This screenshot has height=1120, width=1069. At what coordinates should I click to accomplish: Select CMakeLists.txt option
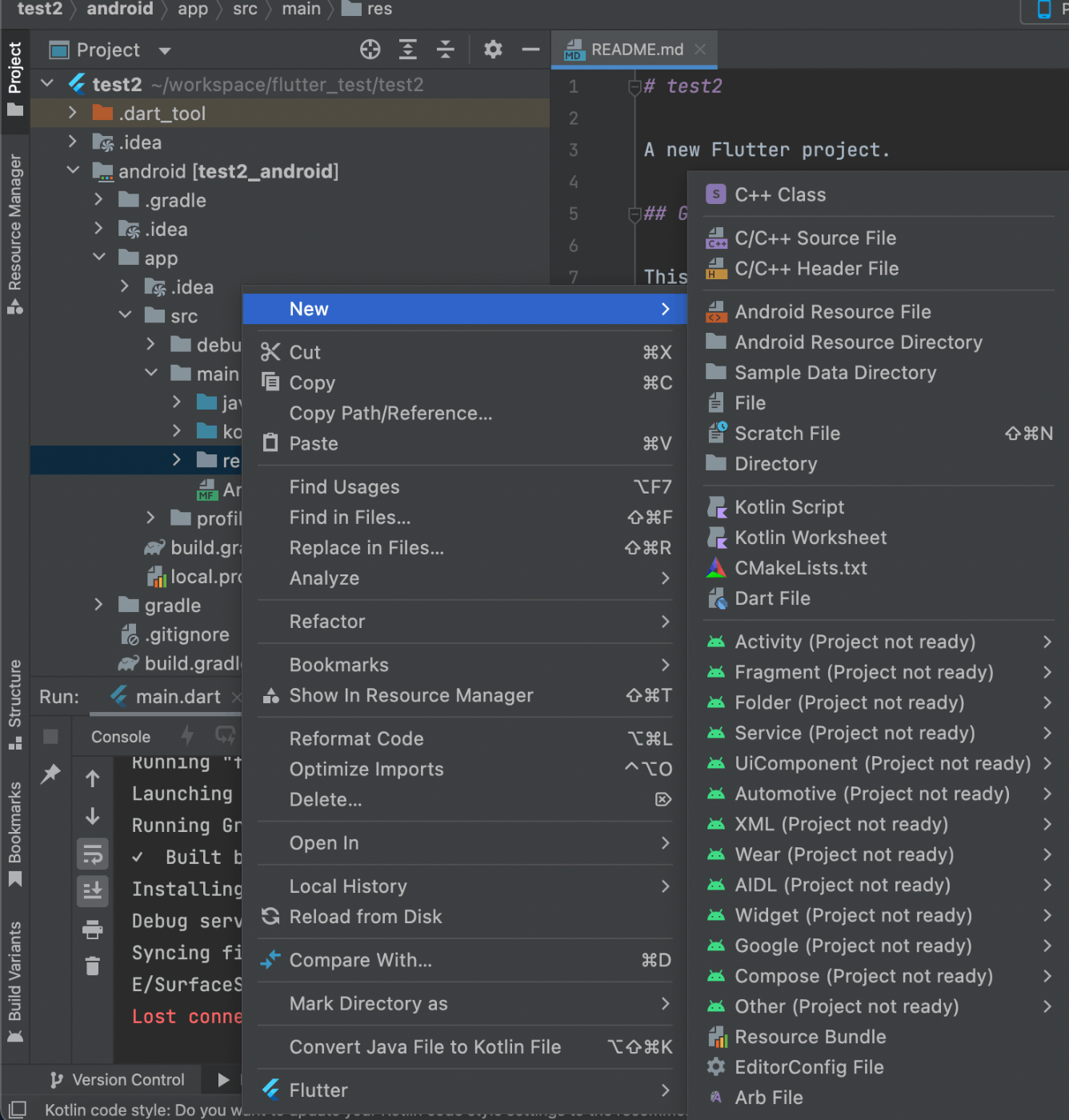click(878, 567)
